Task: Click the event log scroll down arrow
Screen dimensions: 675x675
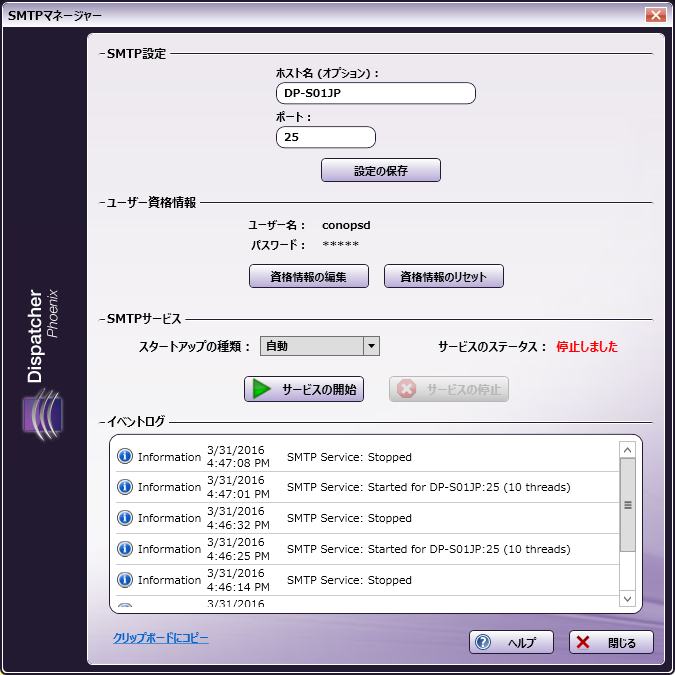Action: (627, 599)
